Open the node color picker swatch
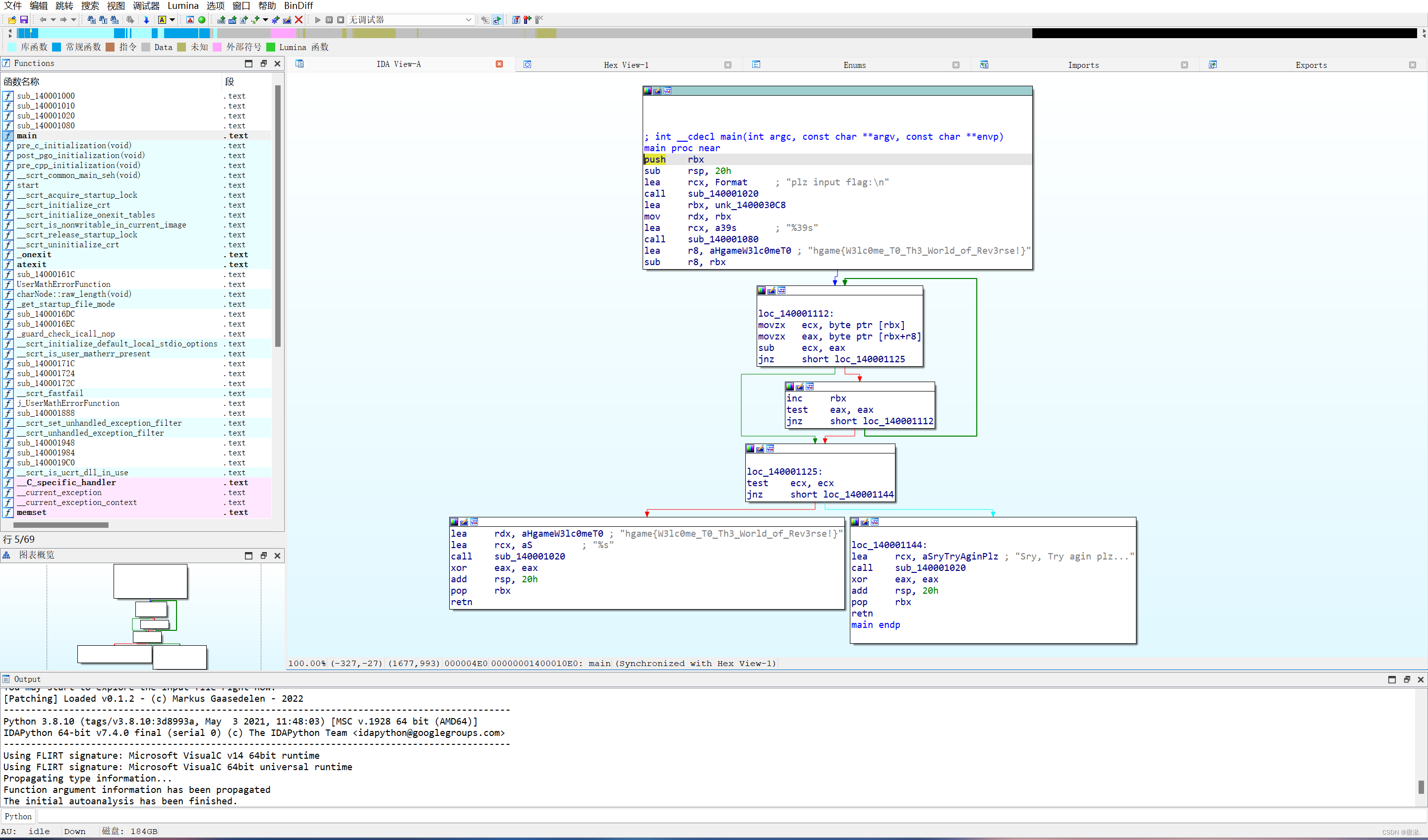The image size is (1428, 840). [x=648, y=91]
